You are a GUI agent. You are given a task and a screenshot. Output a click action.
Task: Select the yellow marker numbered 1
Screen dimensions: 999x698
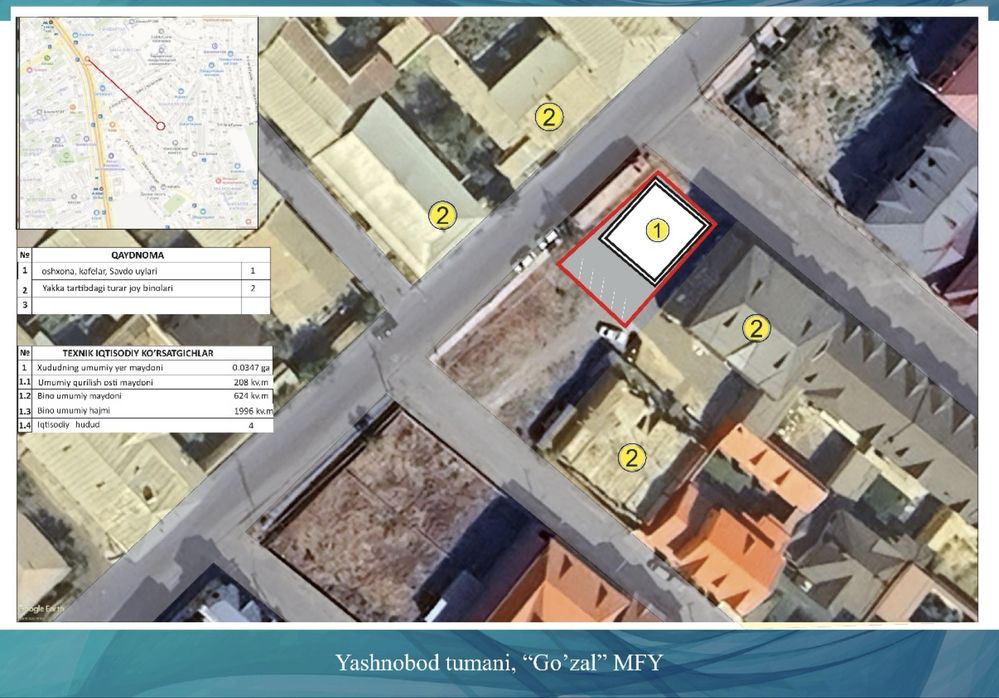tap(658, 230)
